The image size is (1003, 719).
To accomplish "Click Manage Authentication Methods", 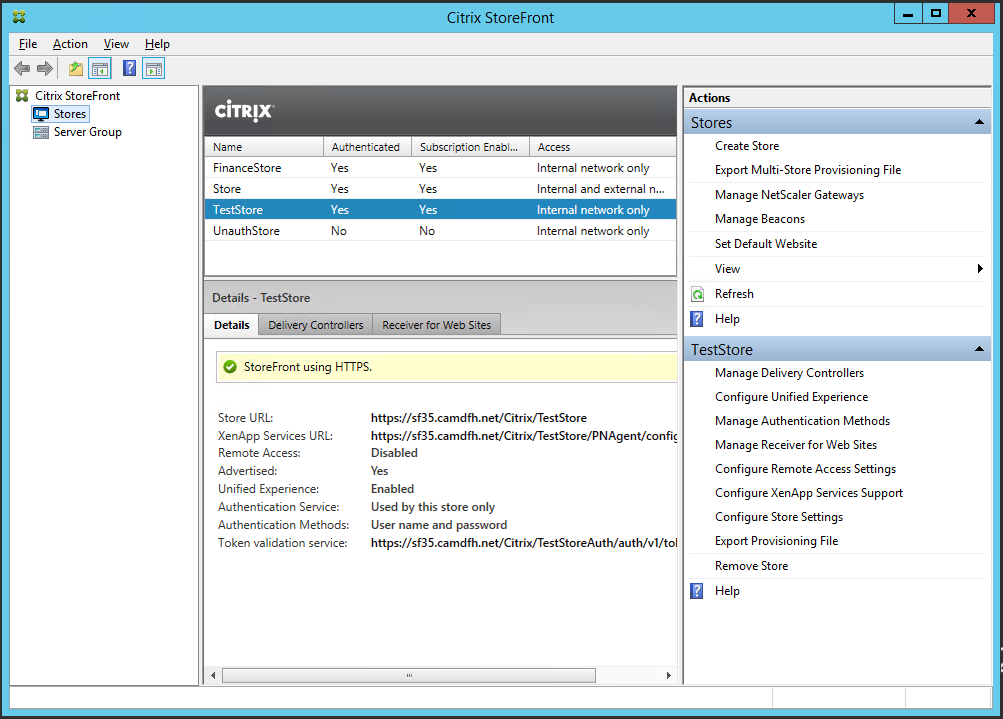I will pyautogui.click(x=802, y=421).
